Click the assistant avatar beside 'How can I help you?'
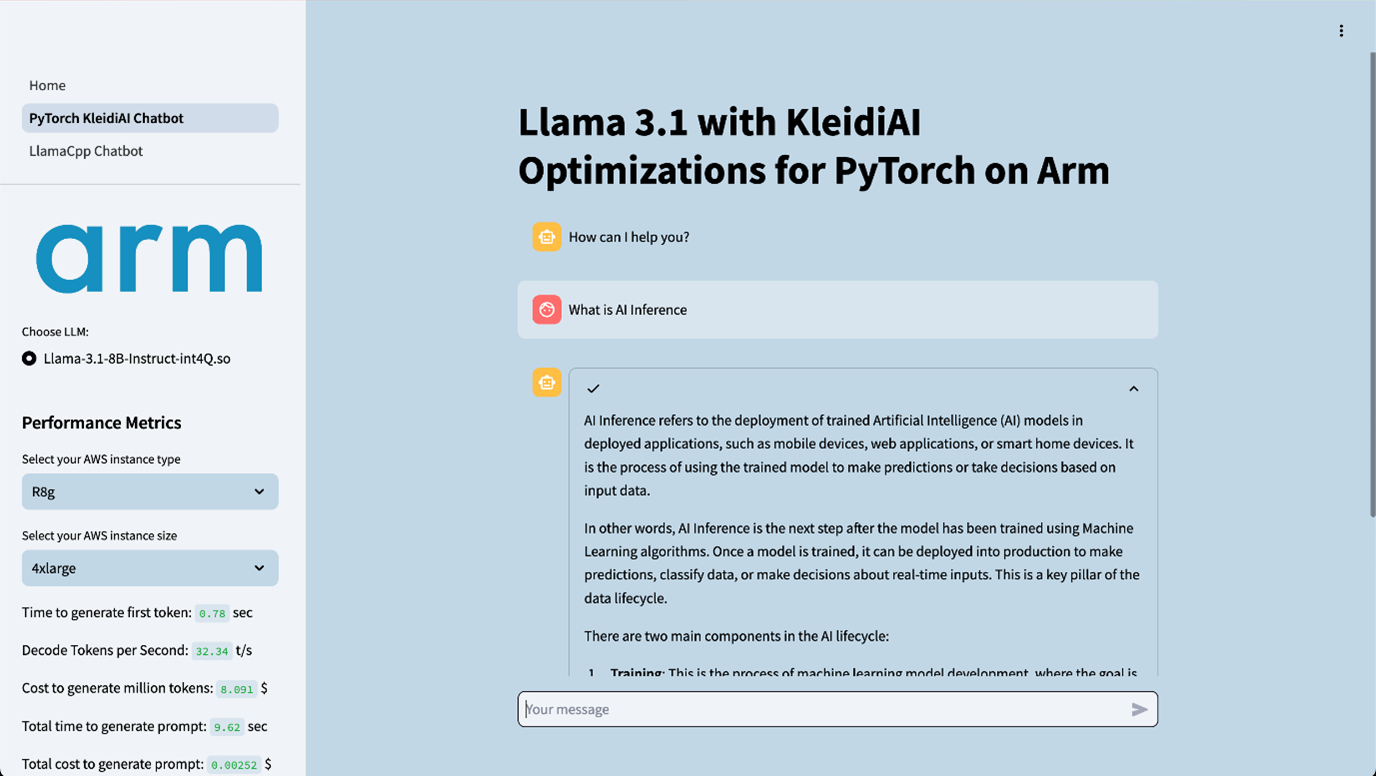This screenshot has width=1376, height=776. tap(546, 237)
